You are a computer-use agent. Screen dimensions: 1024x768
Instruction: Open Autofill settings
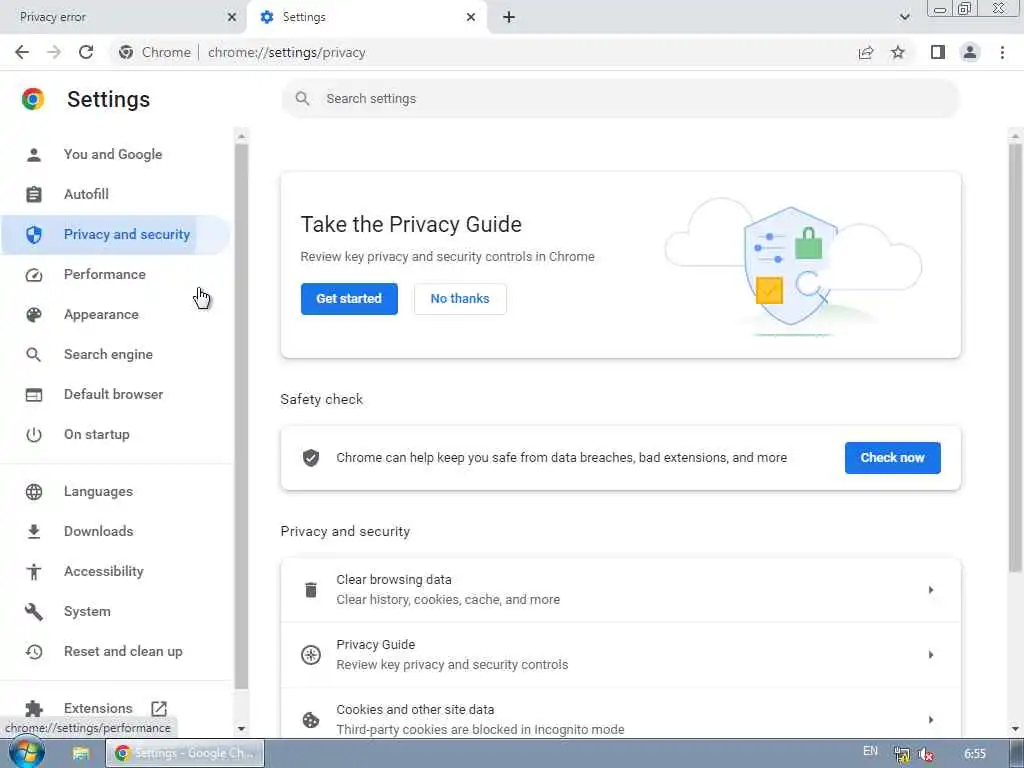tap(116, 194)
